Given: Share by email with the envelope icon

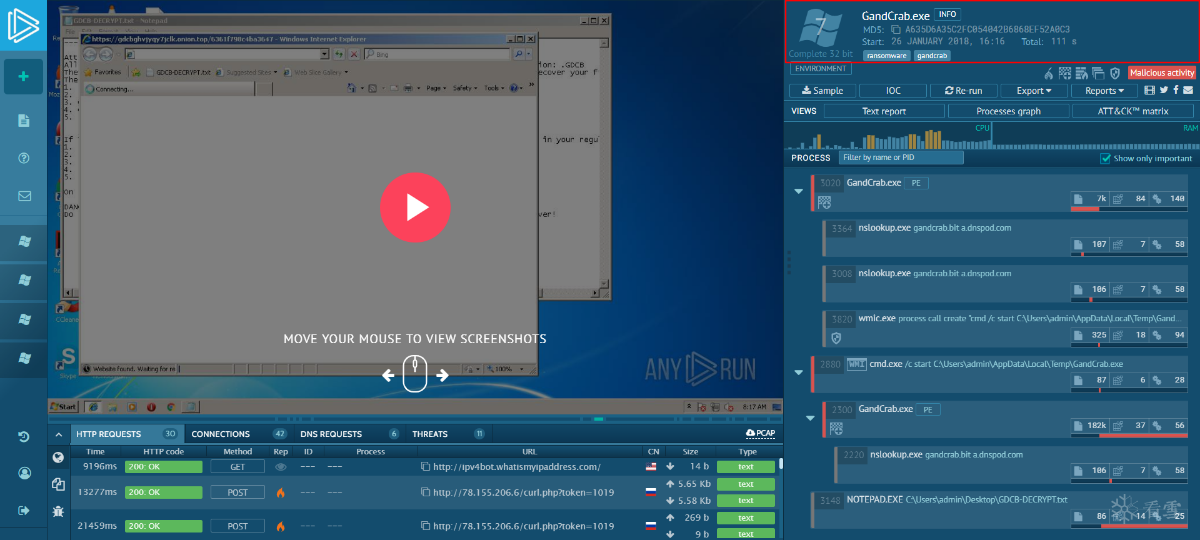Looking at the screenshot, I should pyautogui.click(x=1188, y=91).
